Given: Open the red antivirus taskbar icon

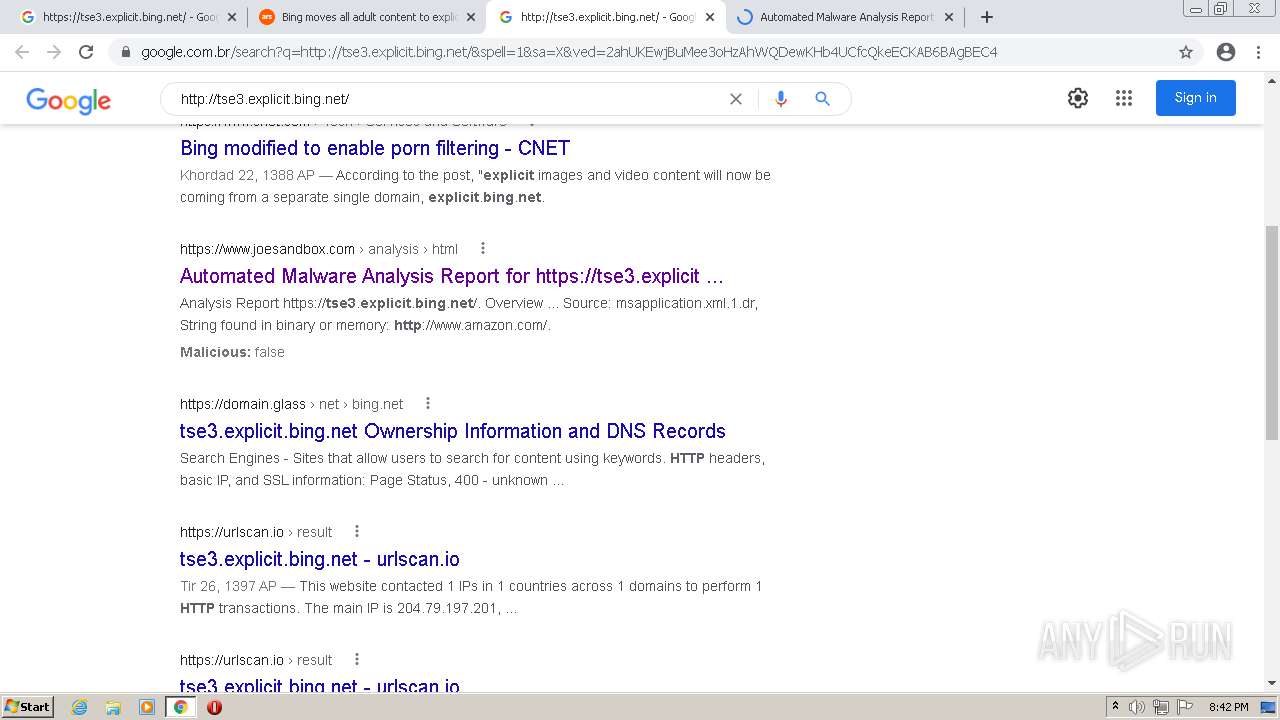Looking at the screenshot, I should click(x=214, y=707).
